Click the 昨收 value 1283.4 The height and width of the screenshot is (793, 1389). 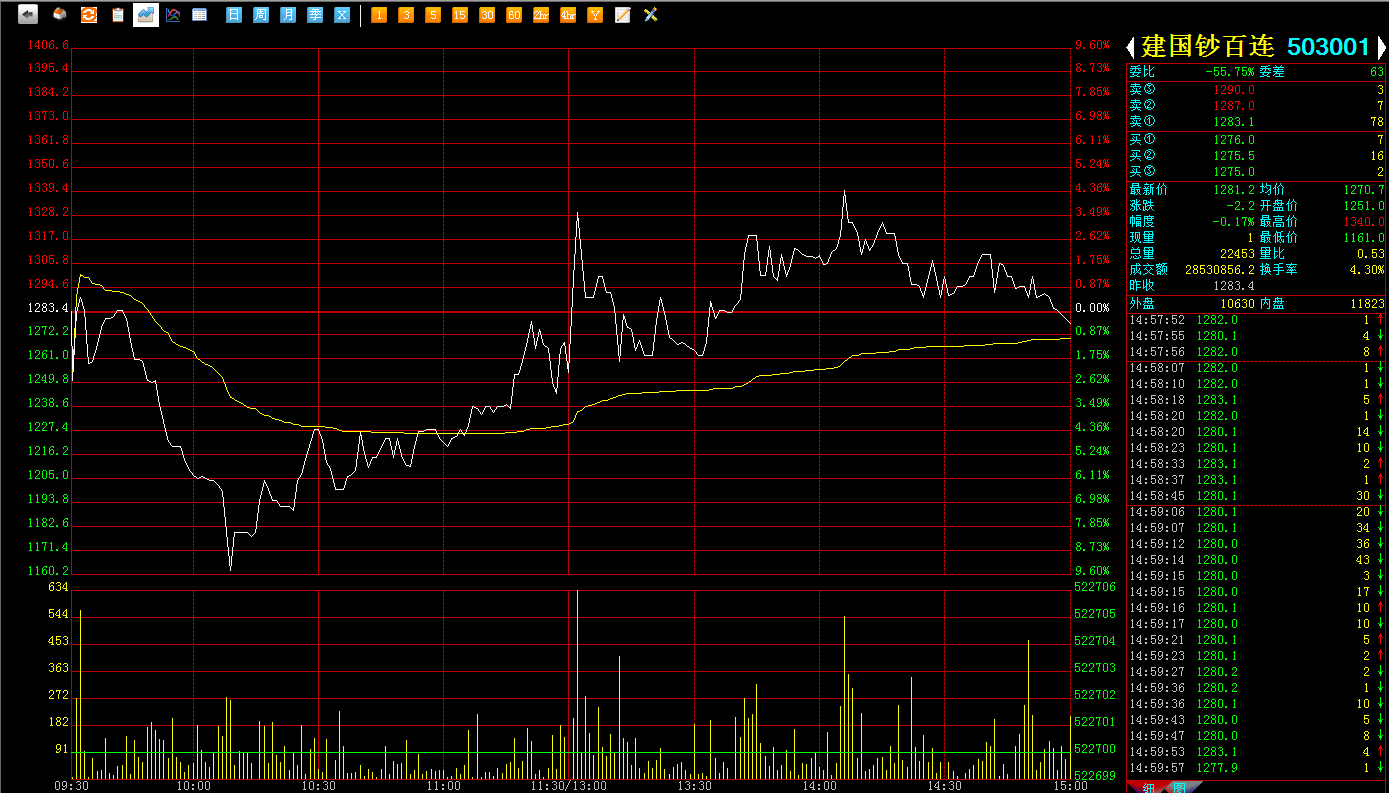pos(1233,286)
